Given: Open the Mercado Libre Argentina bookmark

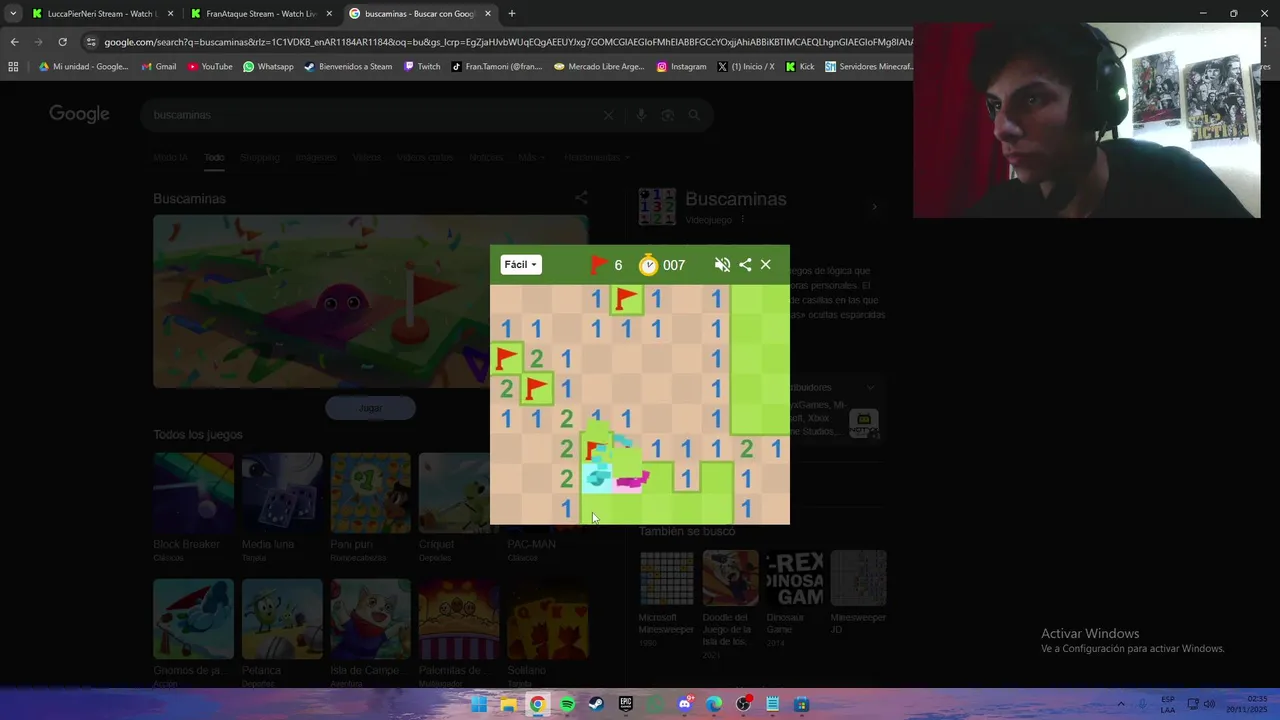Looking at the screenshot, I should (x=599, y=67).
